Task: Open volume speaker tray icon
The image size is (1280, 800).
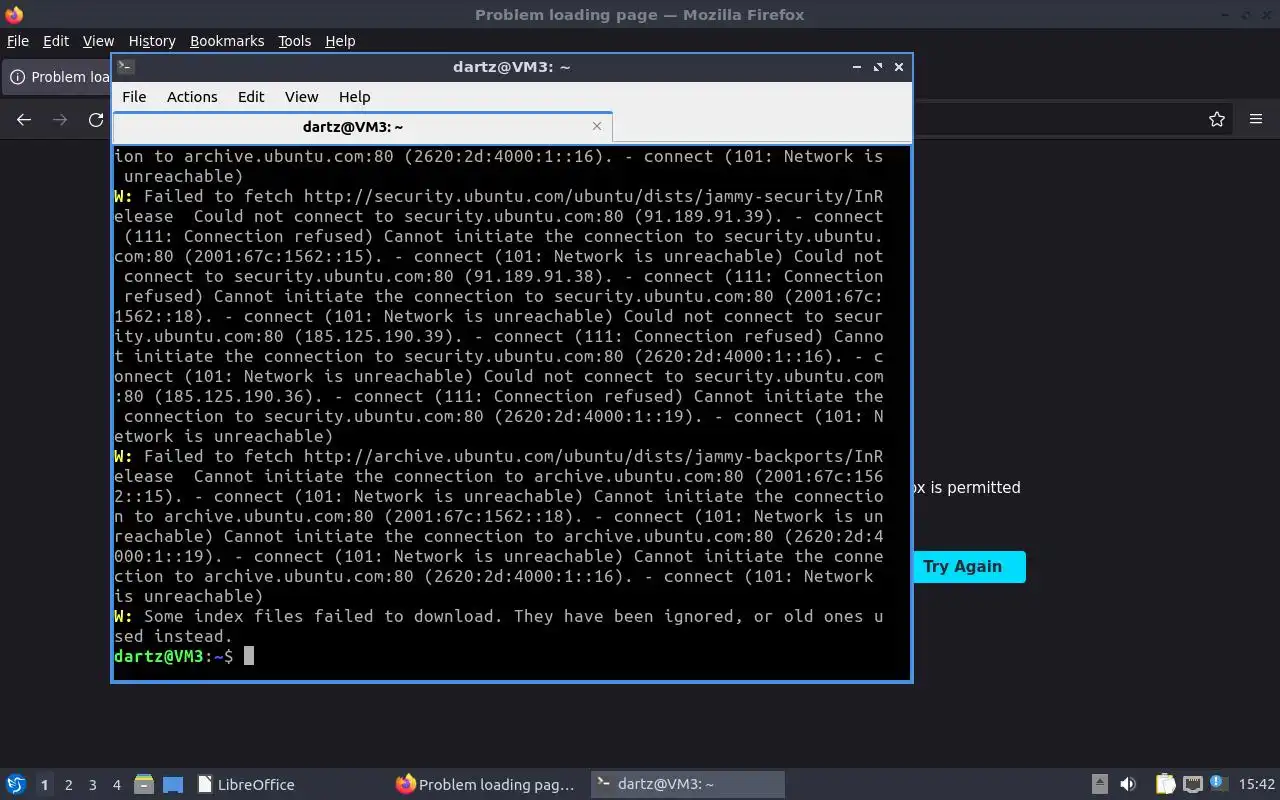Action: [x=1128, y=785]
